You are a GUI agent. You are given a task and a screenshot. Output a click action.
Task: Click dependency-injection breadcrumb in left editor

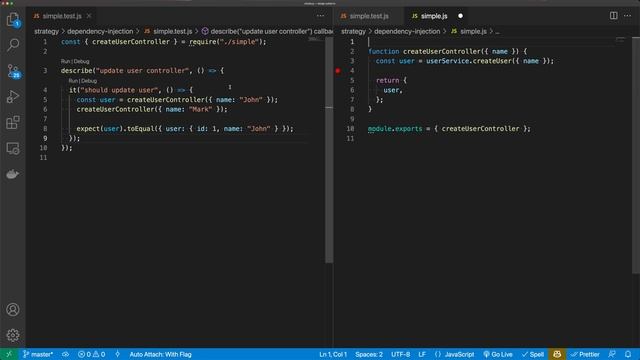(x=100, y=31)
